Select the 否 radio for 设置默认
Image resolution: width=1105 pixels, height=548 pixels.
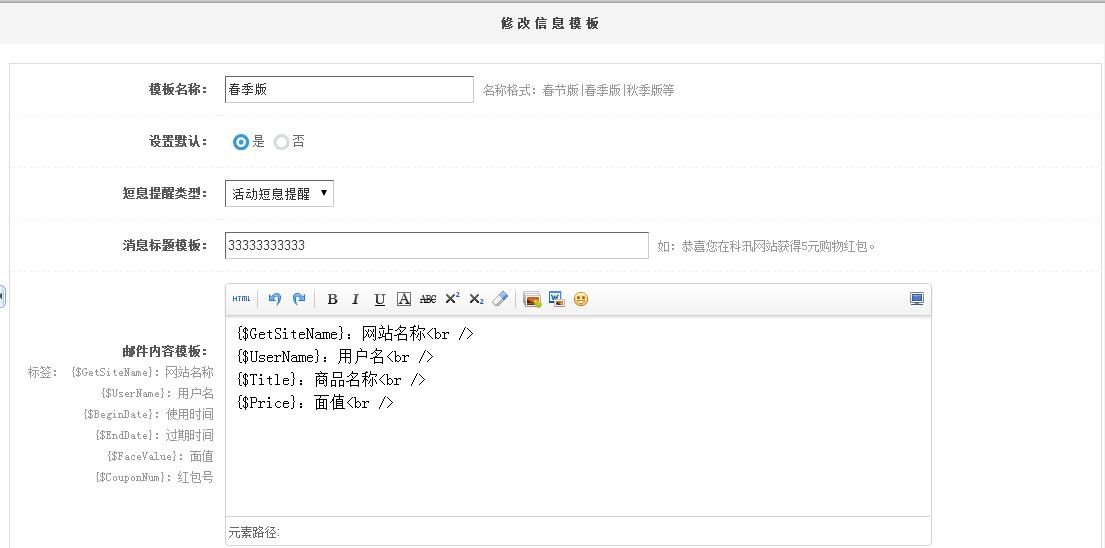click(281, 142)
